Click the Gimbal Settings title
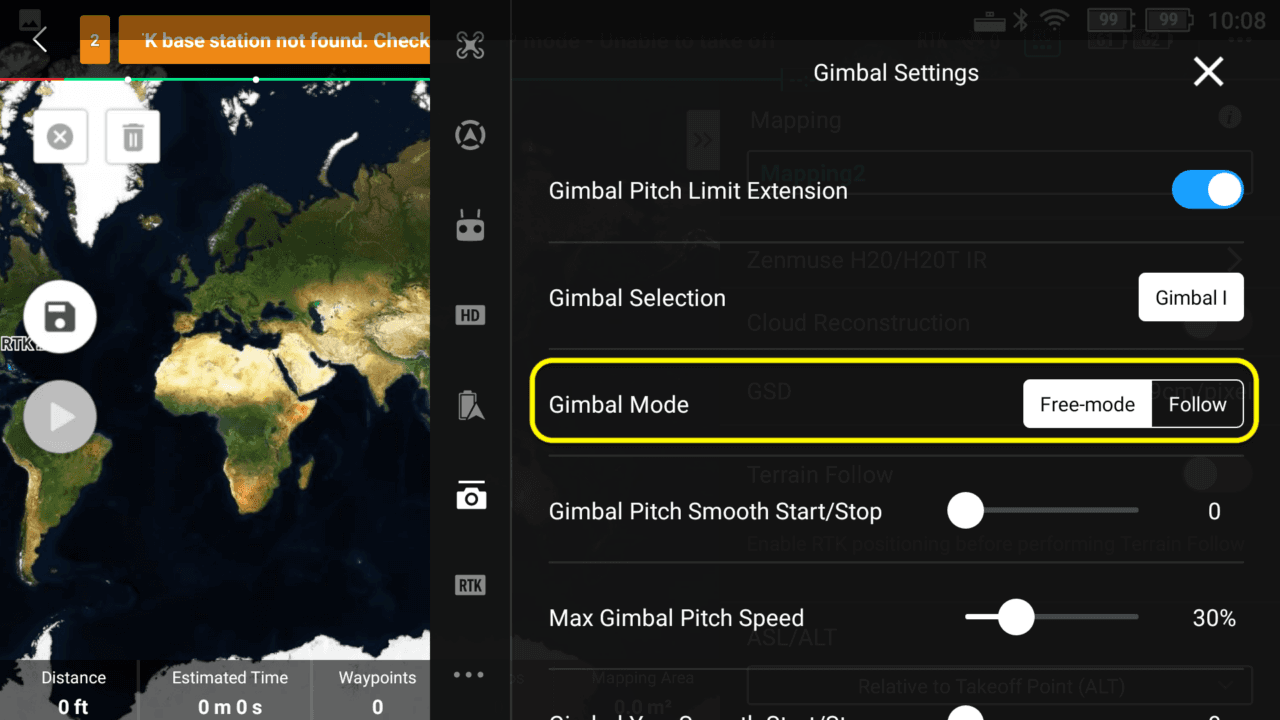1280x720 pixels. pos(896,73)
